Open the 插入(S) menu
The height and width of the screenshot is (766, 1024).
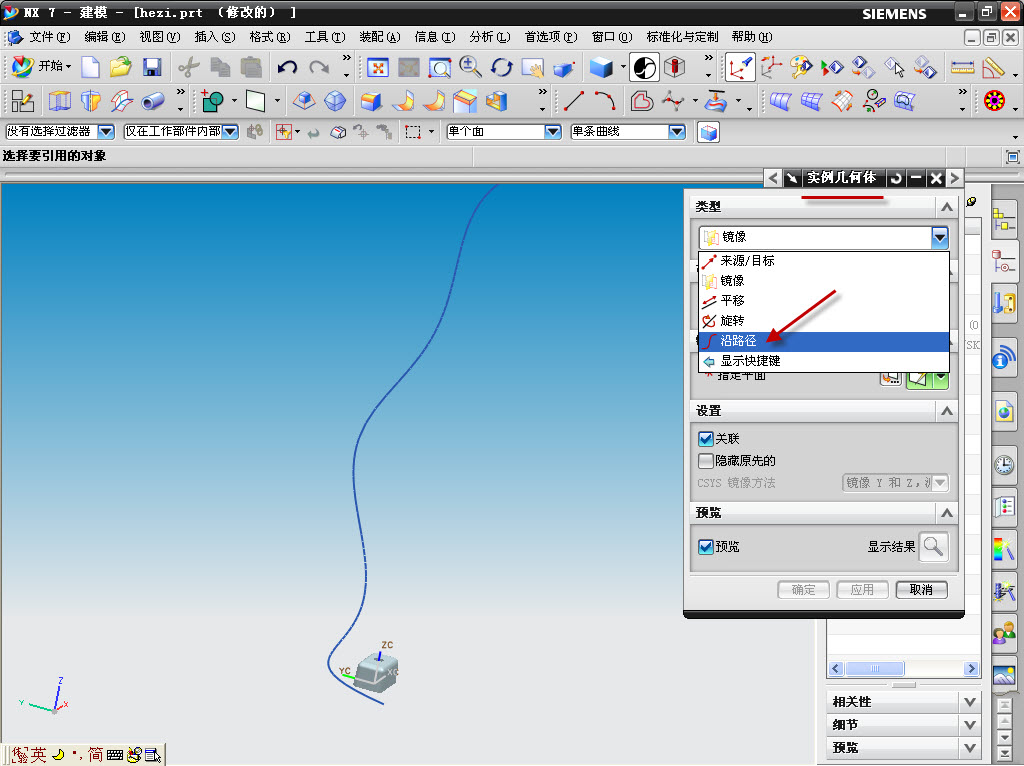pos(215,37)
